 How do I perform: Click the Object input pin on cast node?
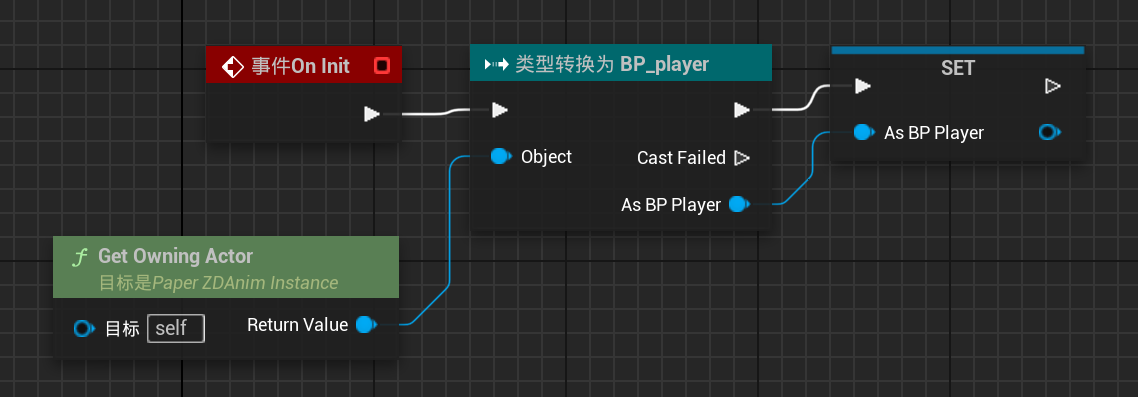tap(500, 157)
